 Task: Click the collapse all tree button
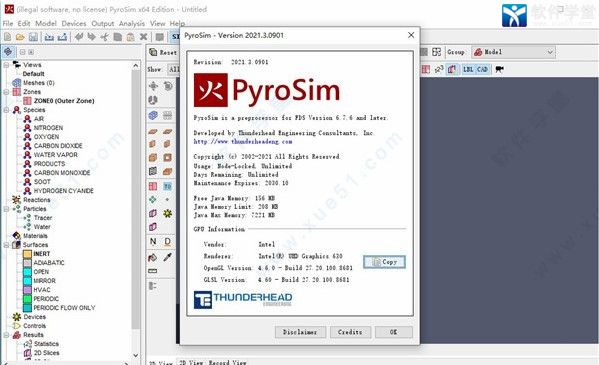coord(23,52)
